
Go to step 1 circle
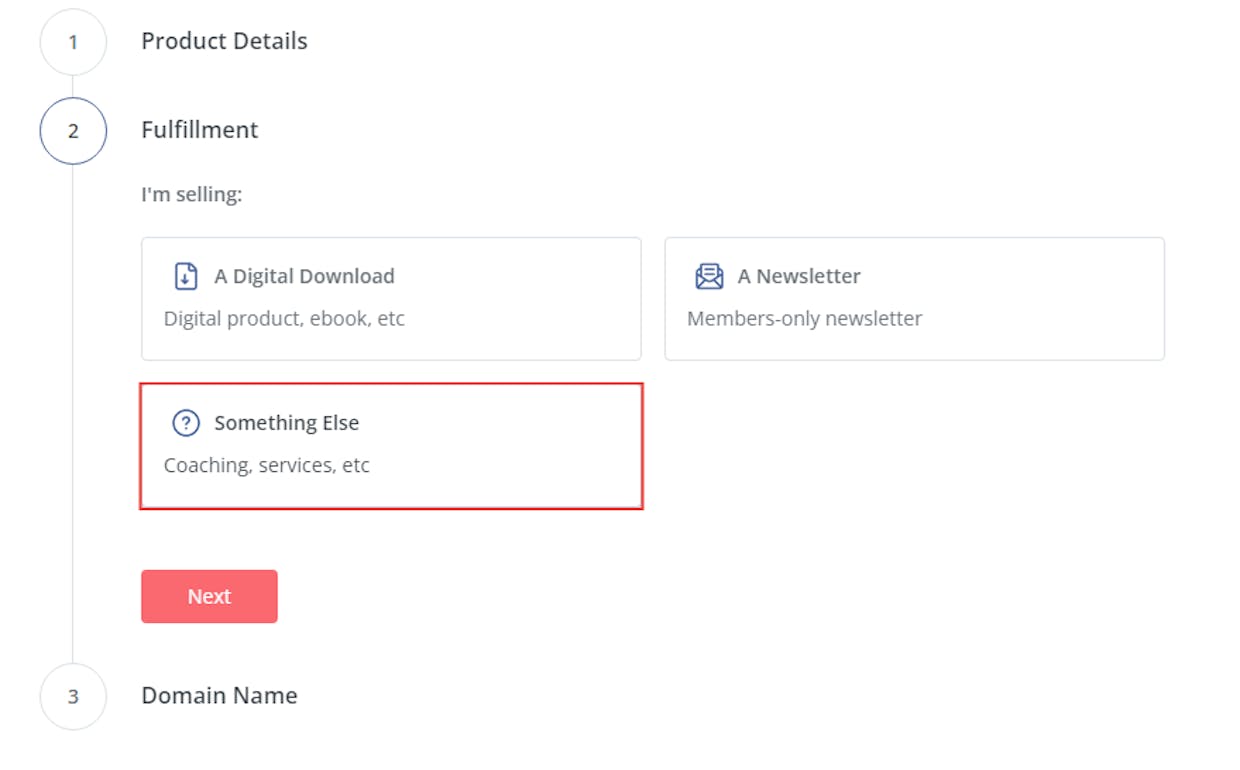tap(73, 42)
